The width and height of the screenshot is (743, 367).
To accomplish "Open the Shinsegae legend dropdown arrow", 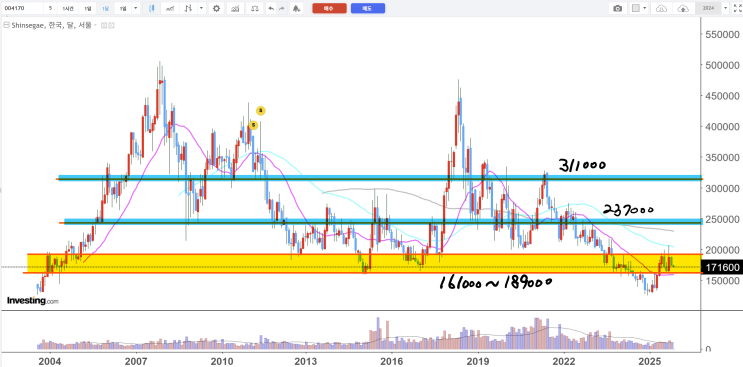I will (96, 25).
